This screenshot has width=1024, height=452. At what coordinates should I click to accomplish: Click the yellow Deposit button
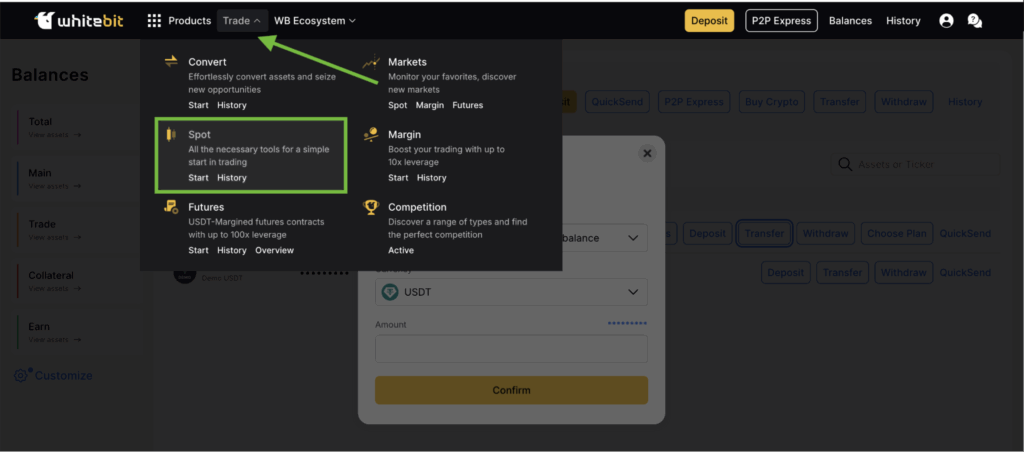(x=709, y=21)
